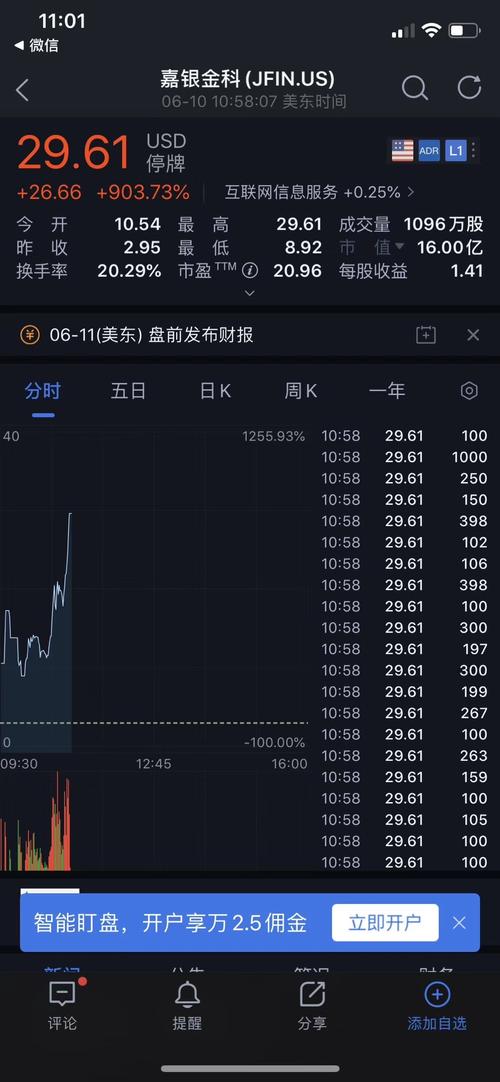The image size is (500, 1082).
Task: Add earnings date to calendar icon
Action: pyautogui.click(x=426, y=335)
